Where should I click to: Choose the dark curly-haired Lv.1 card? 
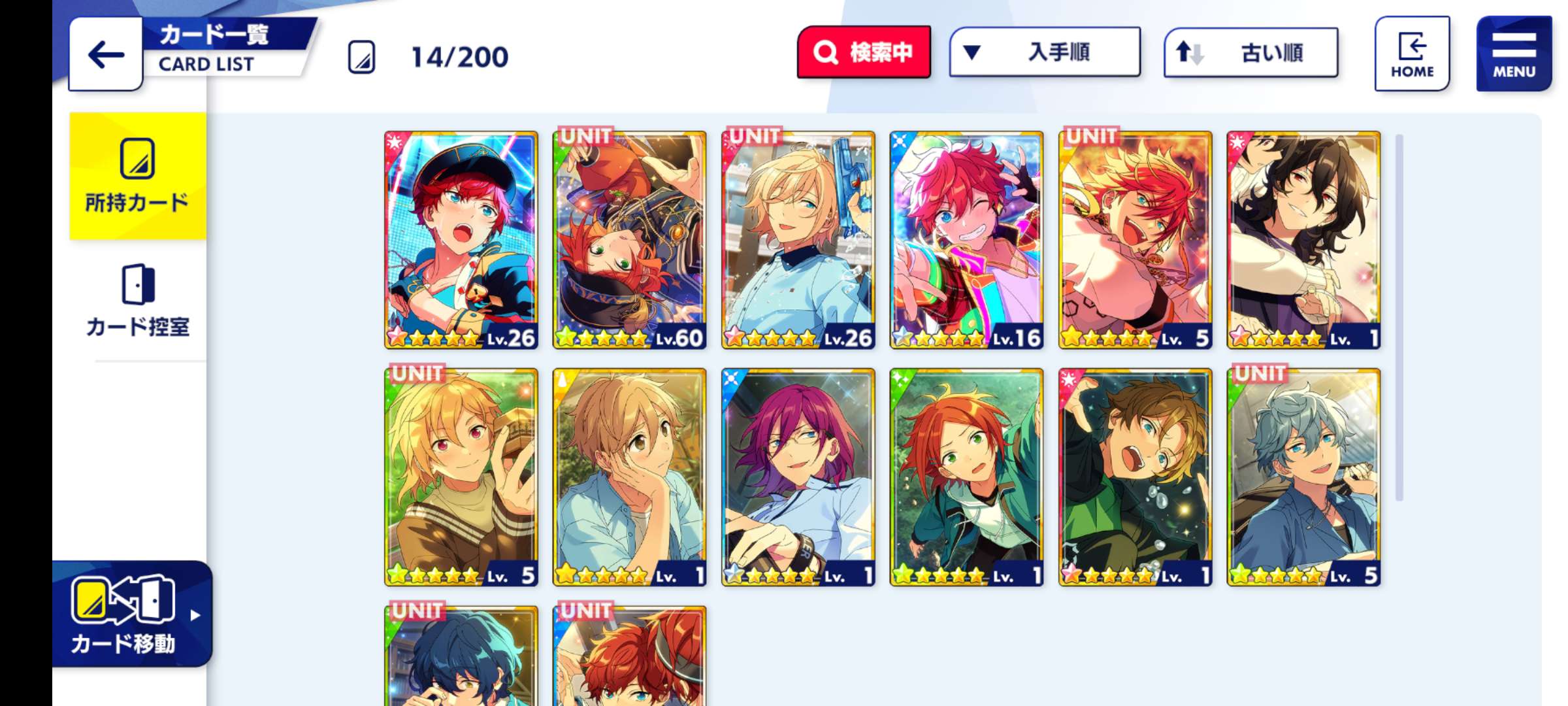(x=1303, y=240)
